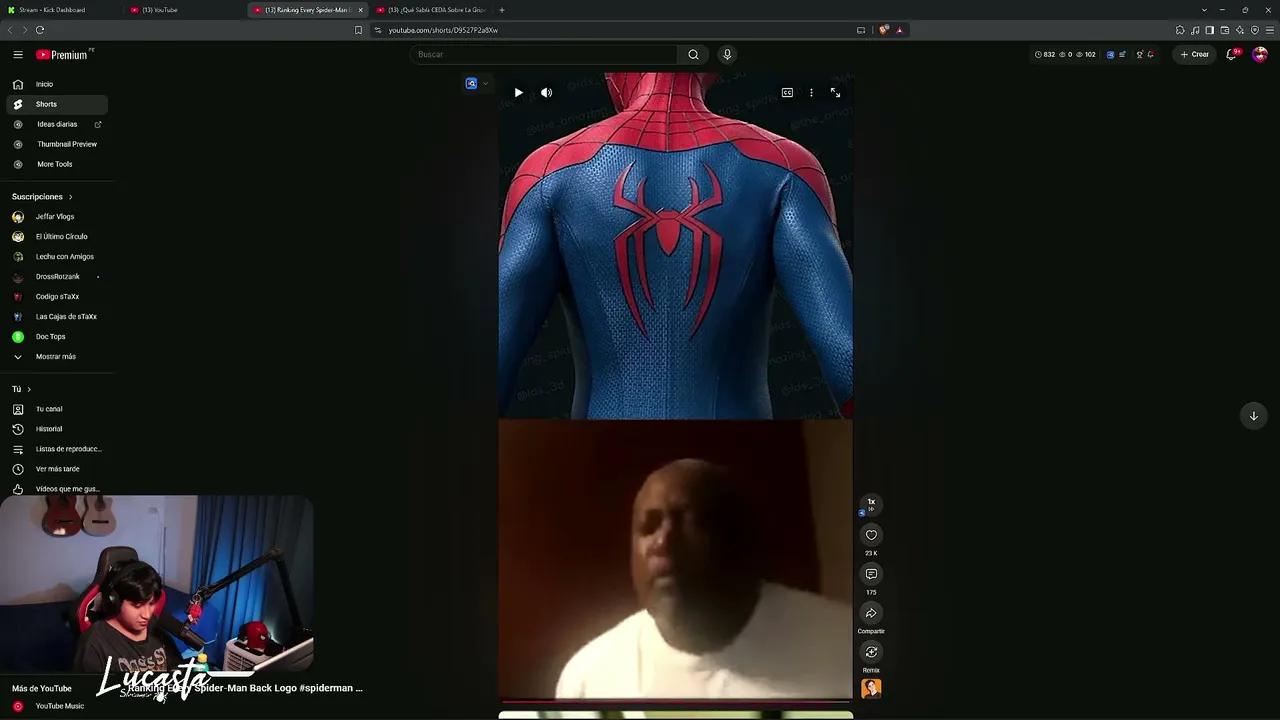
Task: Click the search magnifier button
Action: (693, 55)
